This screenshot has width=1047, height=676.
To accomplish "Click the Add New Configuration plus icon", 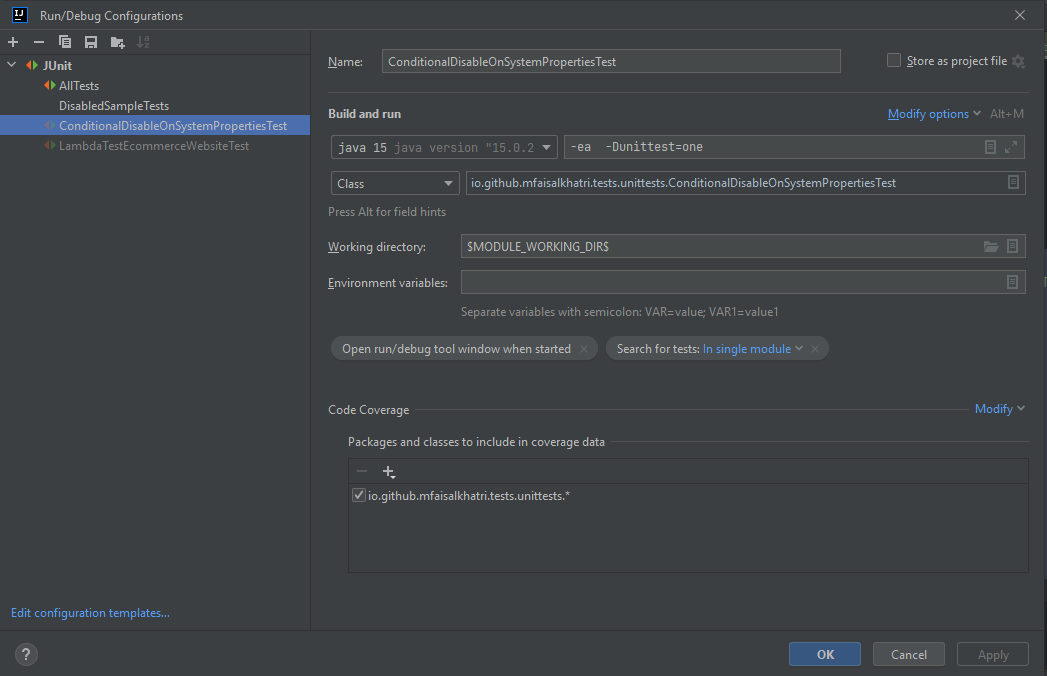I will 13,42.
